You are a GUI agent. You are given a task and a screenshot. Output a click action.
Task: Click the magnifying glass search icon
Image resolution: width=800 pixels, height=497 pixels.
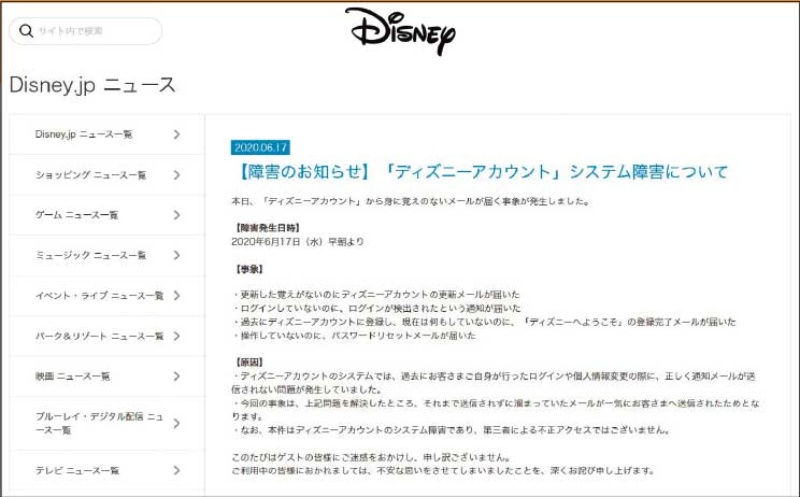(25, 31)
